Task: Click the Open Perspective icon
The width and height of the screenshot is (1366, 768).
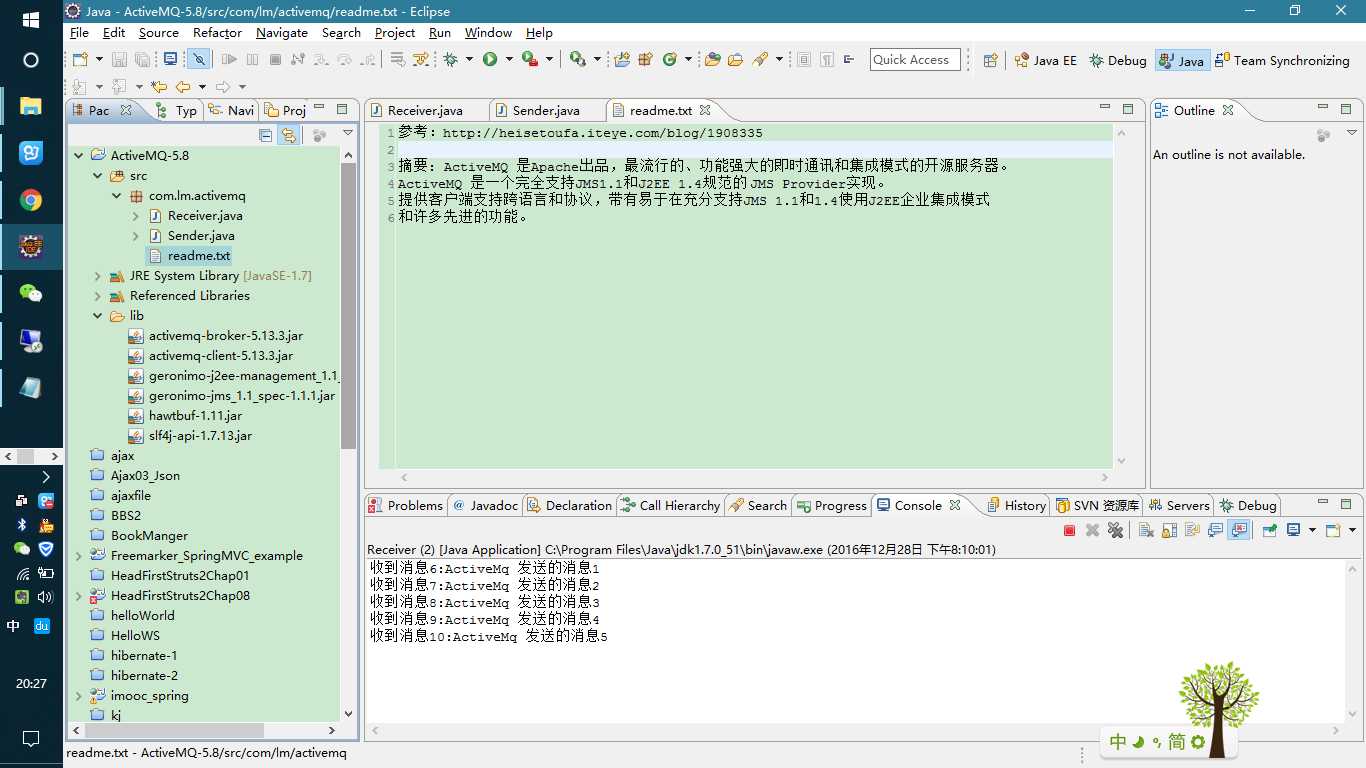Action: 990,60
